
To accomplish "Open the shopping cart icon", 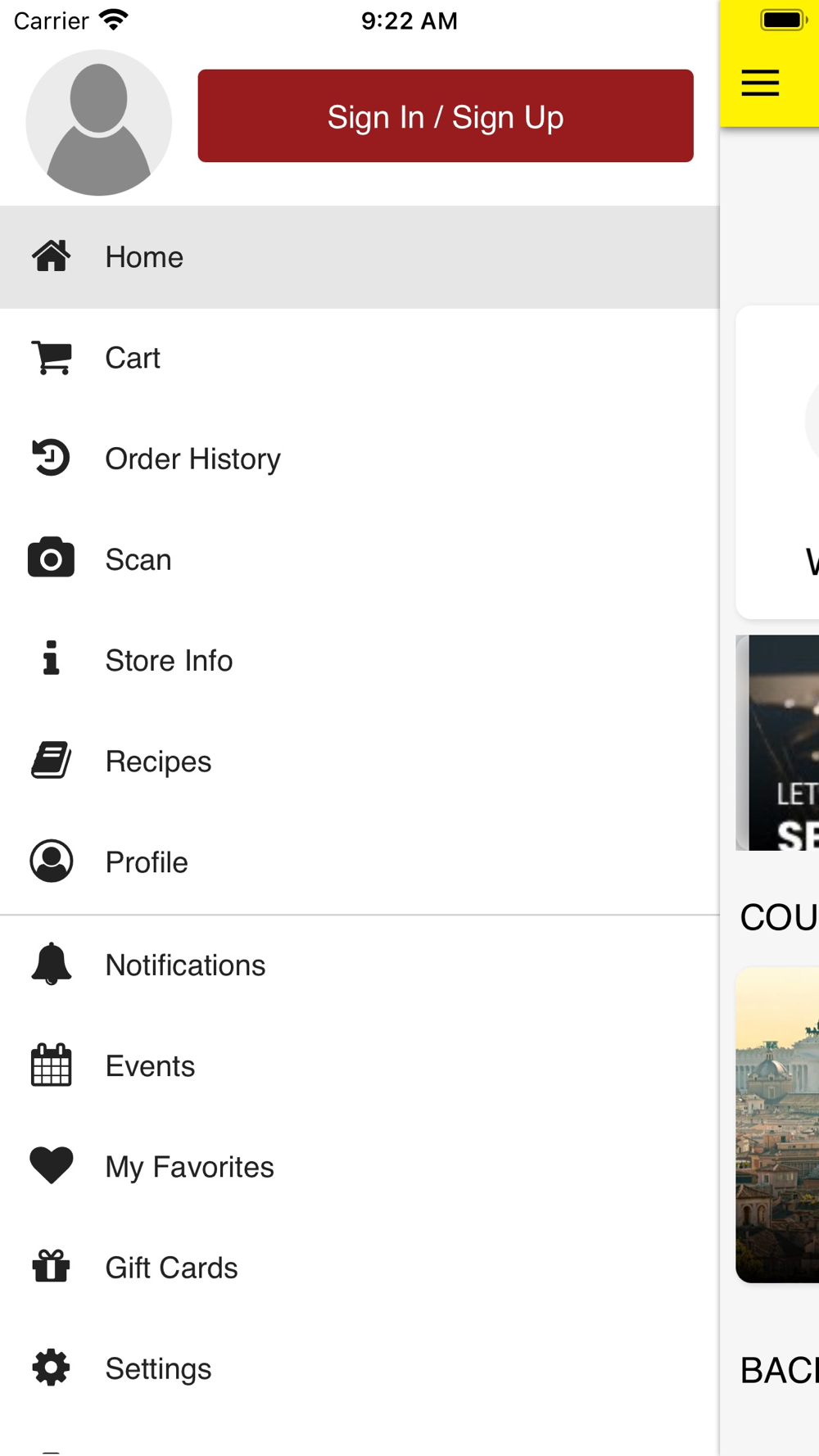I will click(x=52, y=358).
